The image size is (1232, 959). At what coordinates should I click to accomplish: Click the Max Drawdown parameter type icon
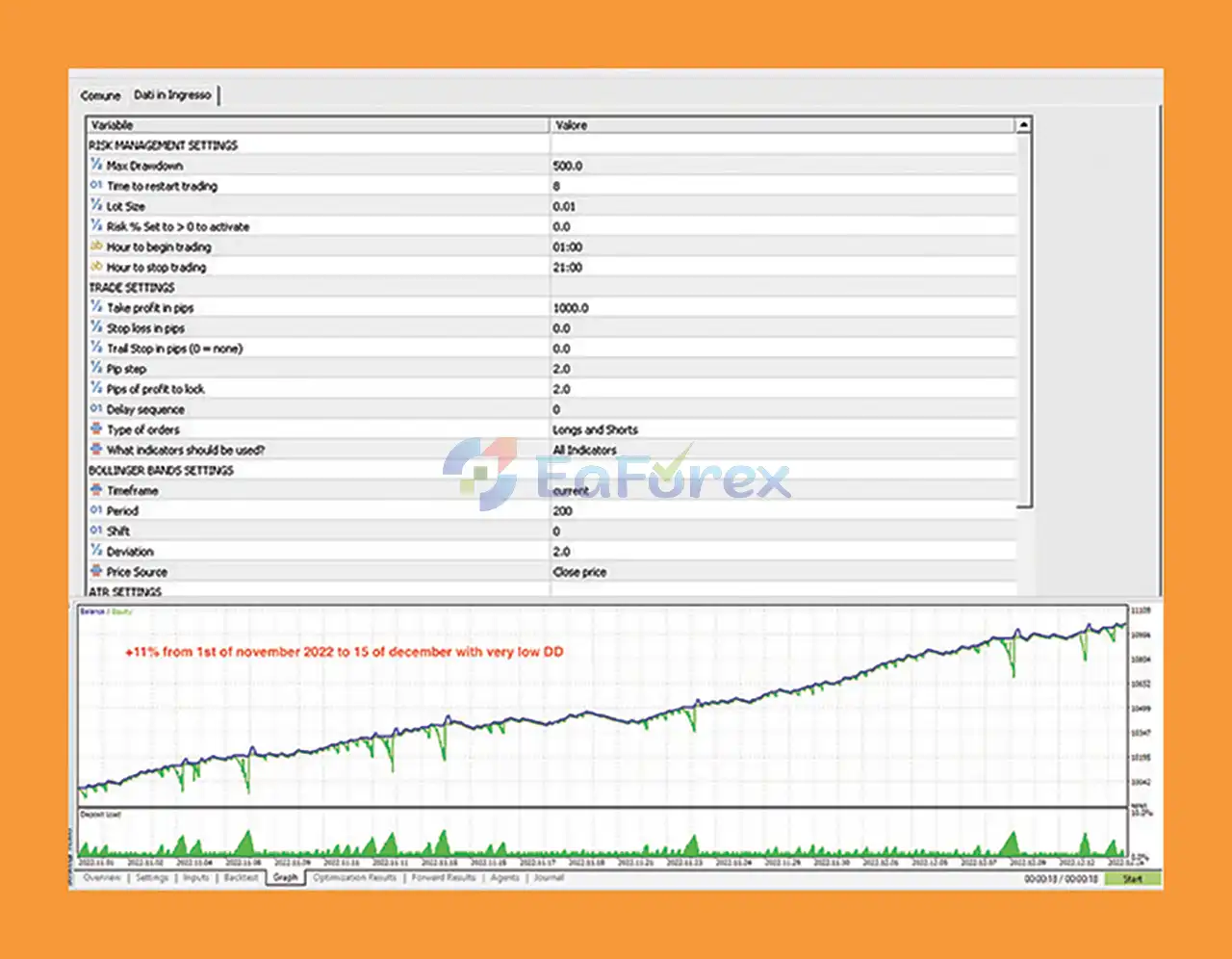coord(96,165)
